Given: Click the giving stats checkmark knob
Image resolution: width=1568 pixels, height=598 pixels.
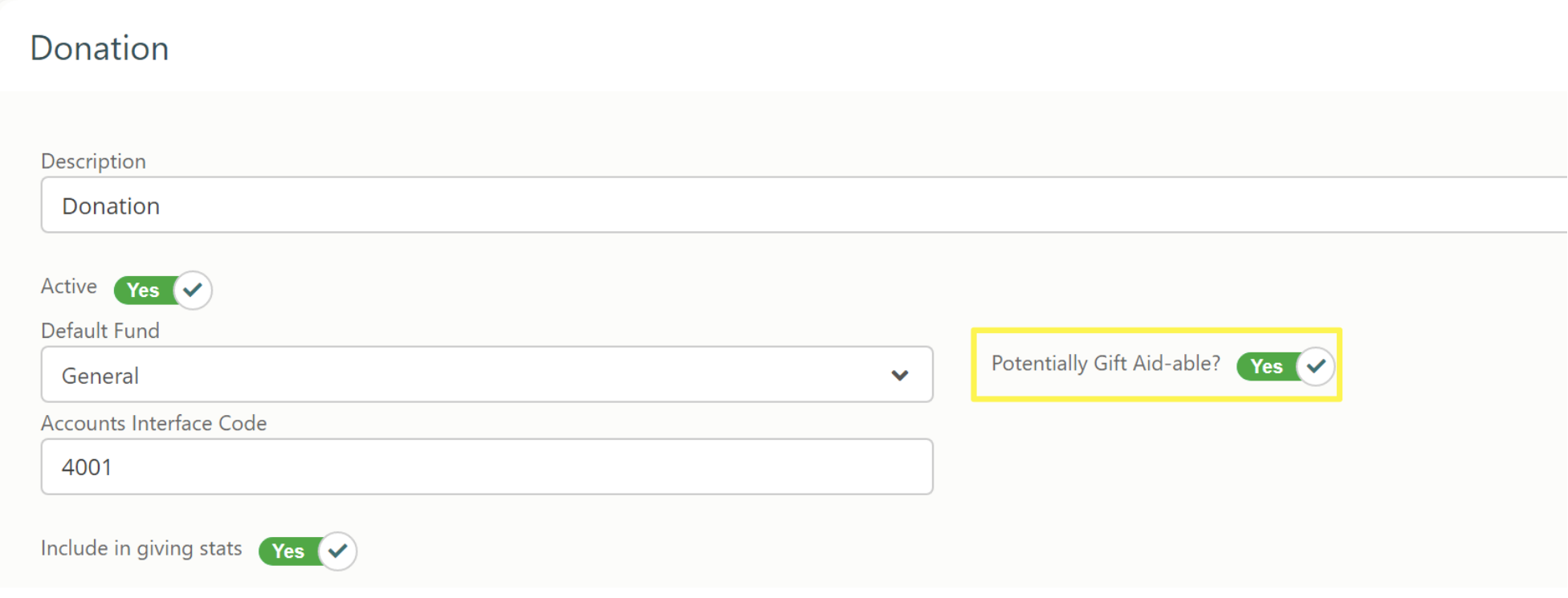Looking at the screenshot, I should [337, 551].
